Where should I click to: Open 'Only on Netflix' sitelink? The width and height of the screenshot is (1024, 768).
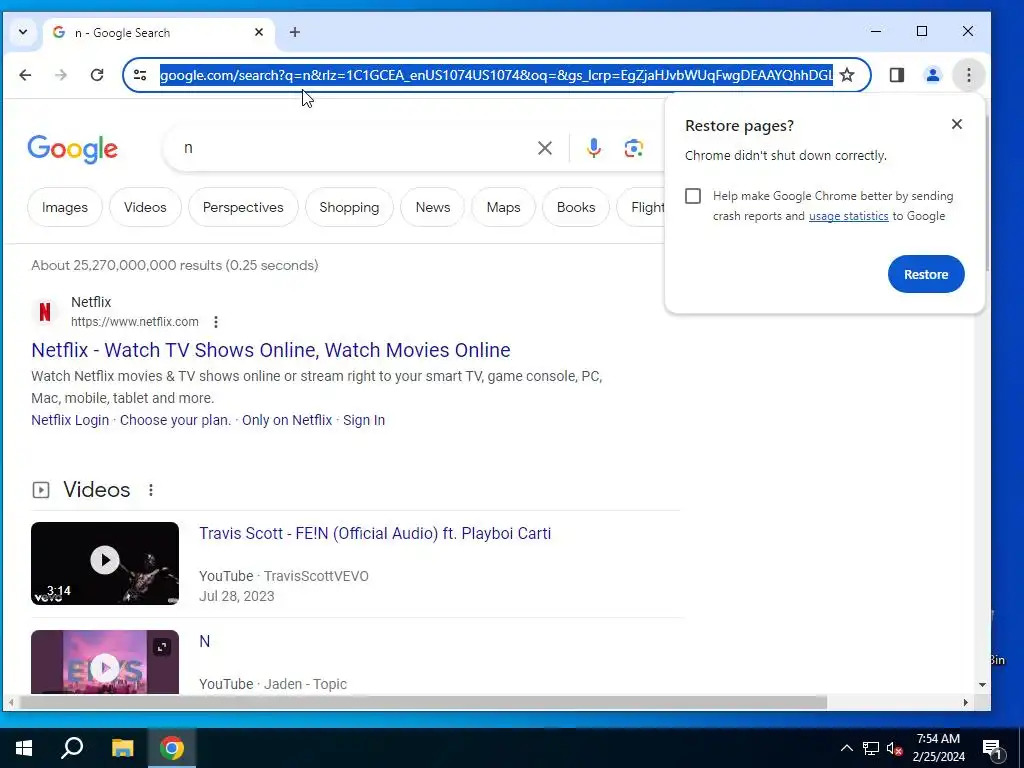coord(287,420)
